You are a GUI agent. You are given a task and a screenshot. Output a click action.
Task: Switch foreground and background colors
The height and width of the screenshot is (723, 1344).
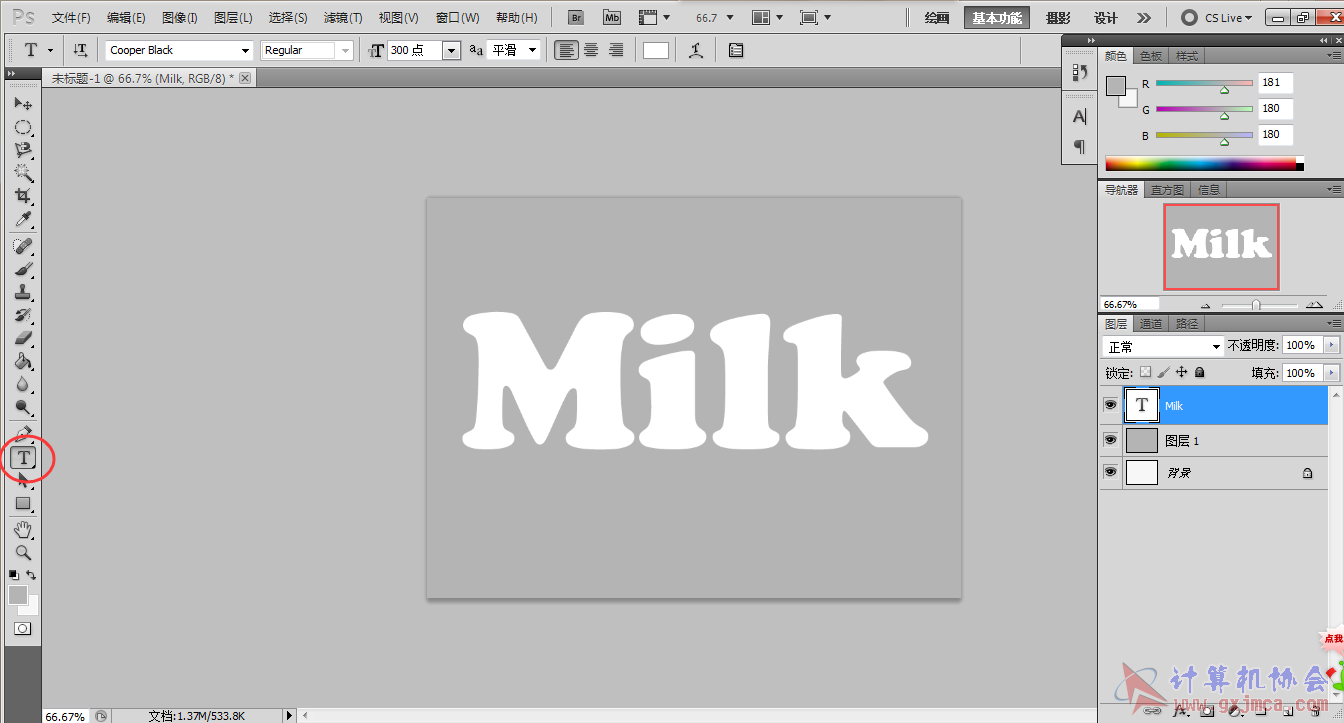point(31,575)
